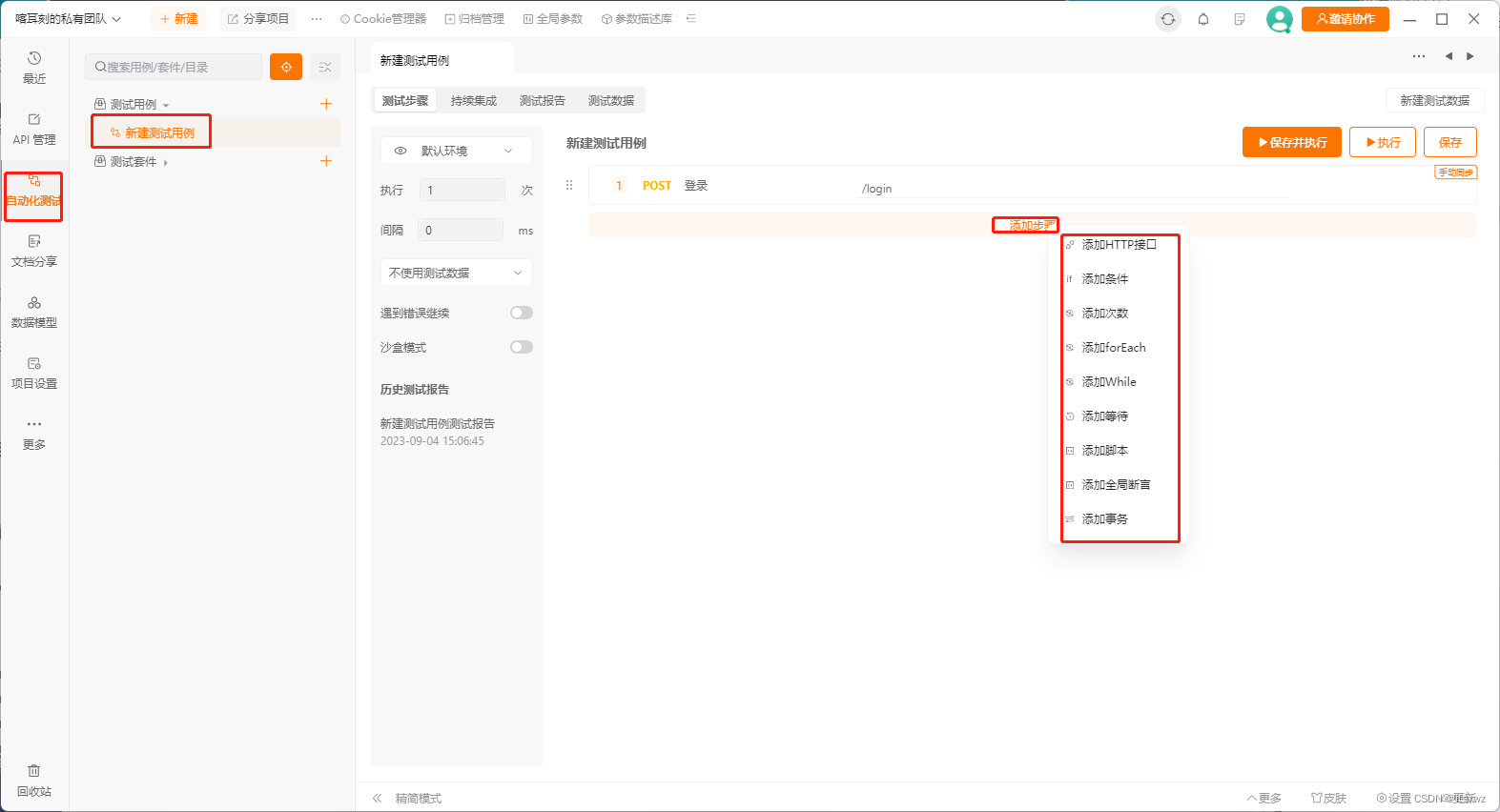Toggle environment visibility eye icon

(401, 151)
